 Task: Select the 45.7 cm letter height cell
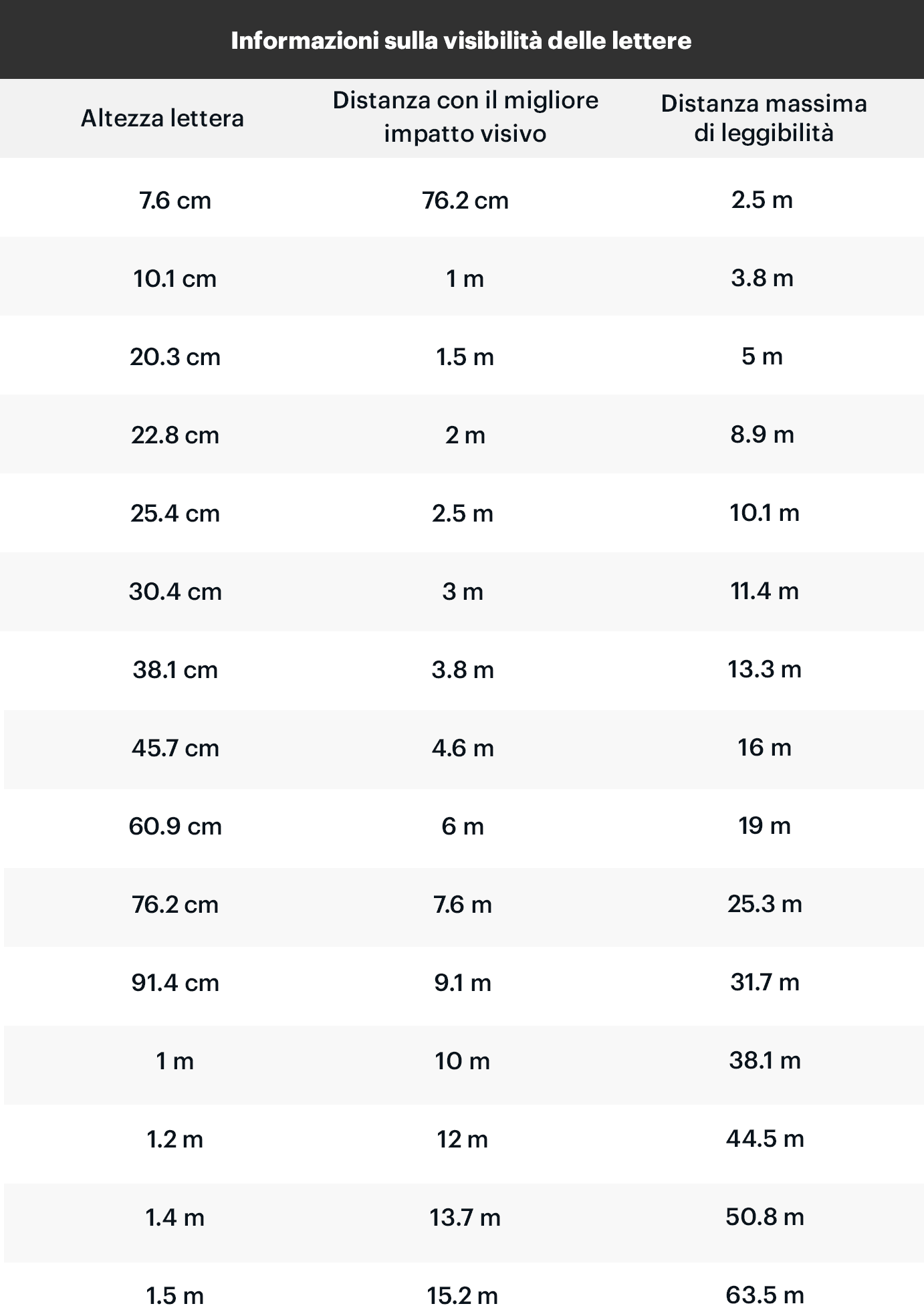[175, 748]
